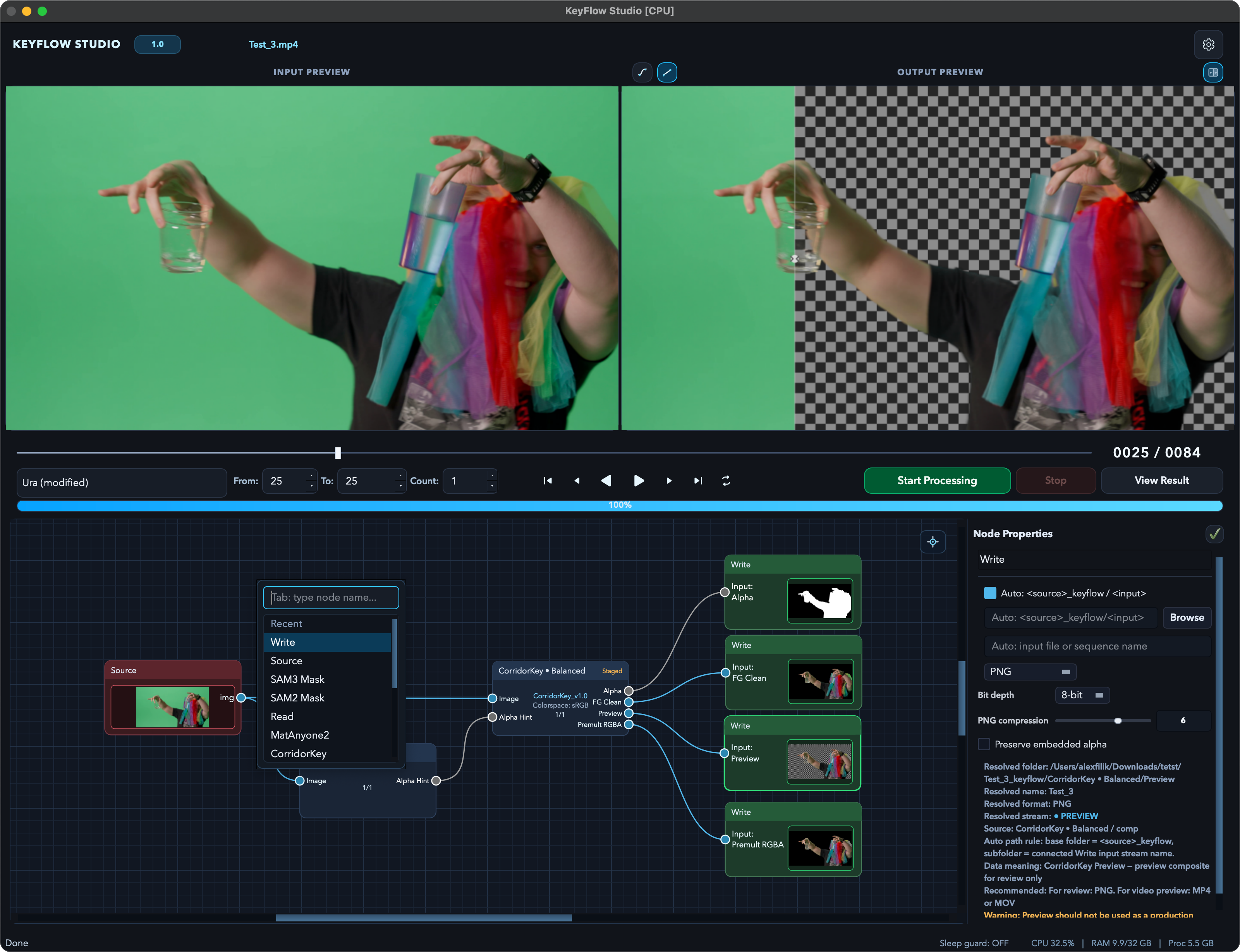Click CorridorKey FG Clean output port
The image size is (1240, 952).
(628, 702)
